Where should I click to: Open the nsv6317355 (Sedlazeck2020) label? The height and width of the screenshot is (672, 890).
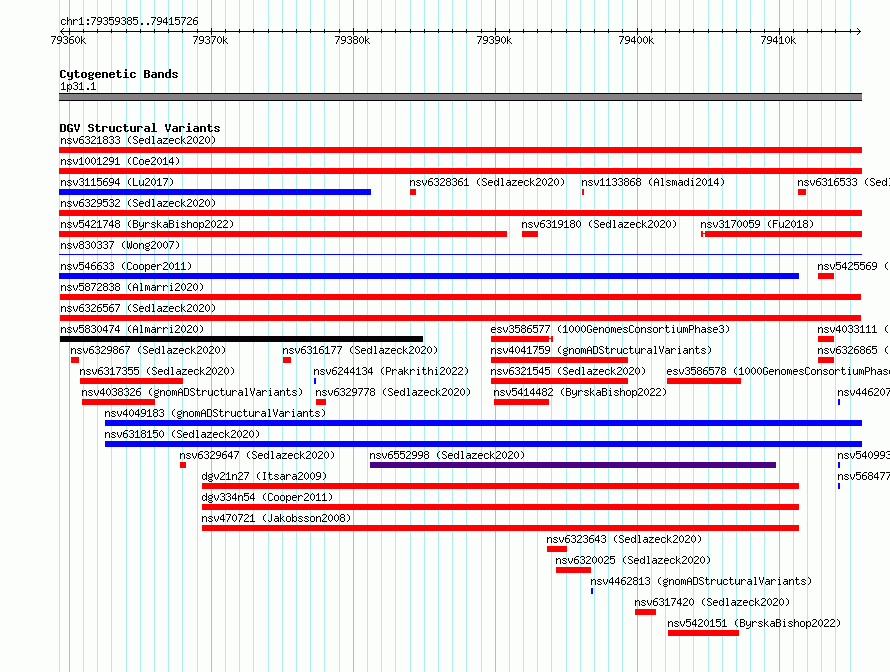click(157, 371)
